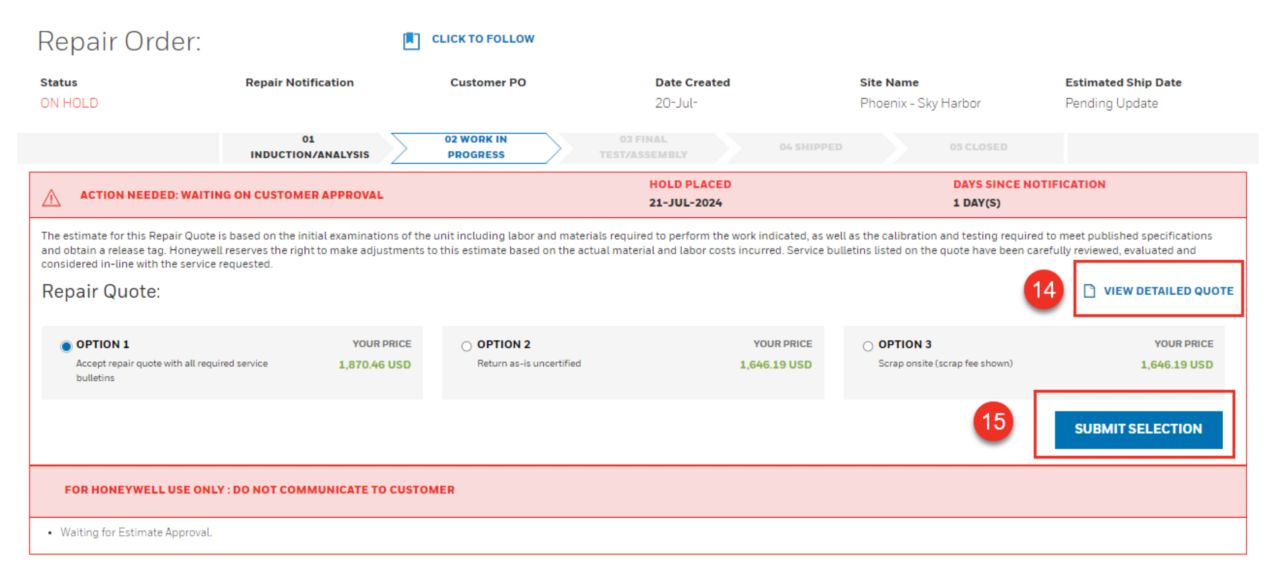The image size is (1276, 576).
Task: Click the Option 3 scrap fee price
Action: coord(1177,365)
